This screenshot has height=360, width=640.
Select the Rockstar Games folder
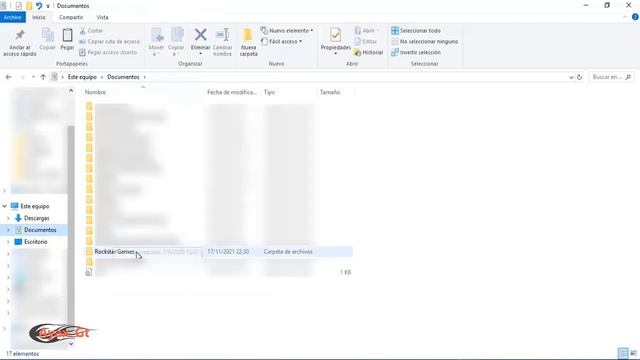point(114,252)
